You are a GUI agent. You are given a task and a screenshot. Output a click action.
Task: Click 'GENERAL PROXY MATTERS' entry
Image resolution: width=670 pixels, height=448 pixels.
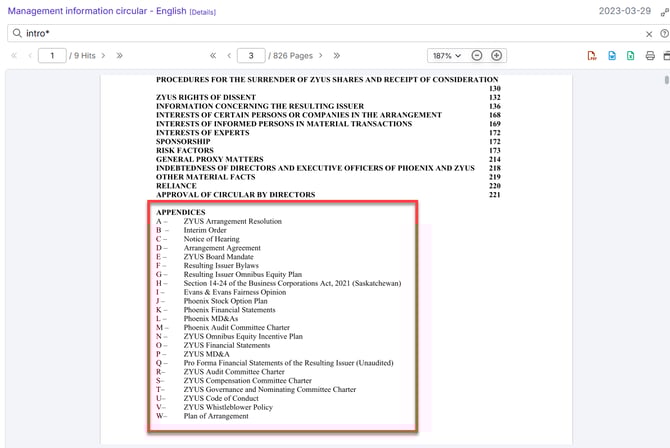[210, 159]
